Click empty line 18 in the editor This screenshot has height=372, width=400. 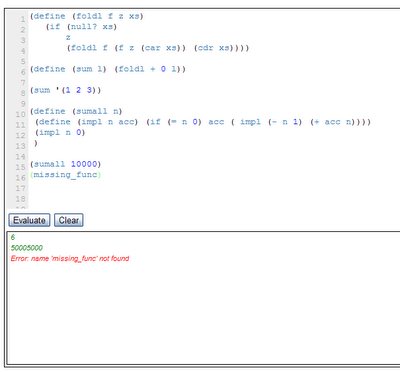tap(213, 199)
